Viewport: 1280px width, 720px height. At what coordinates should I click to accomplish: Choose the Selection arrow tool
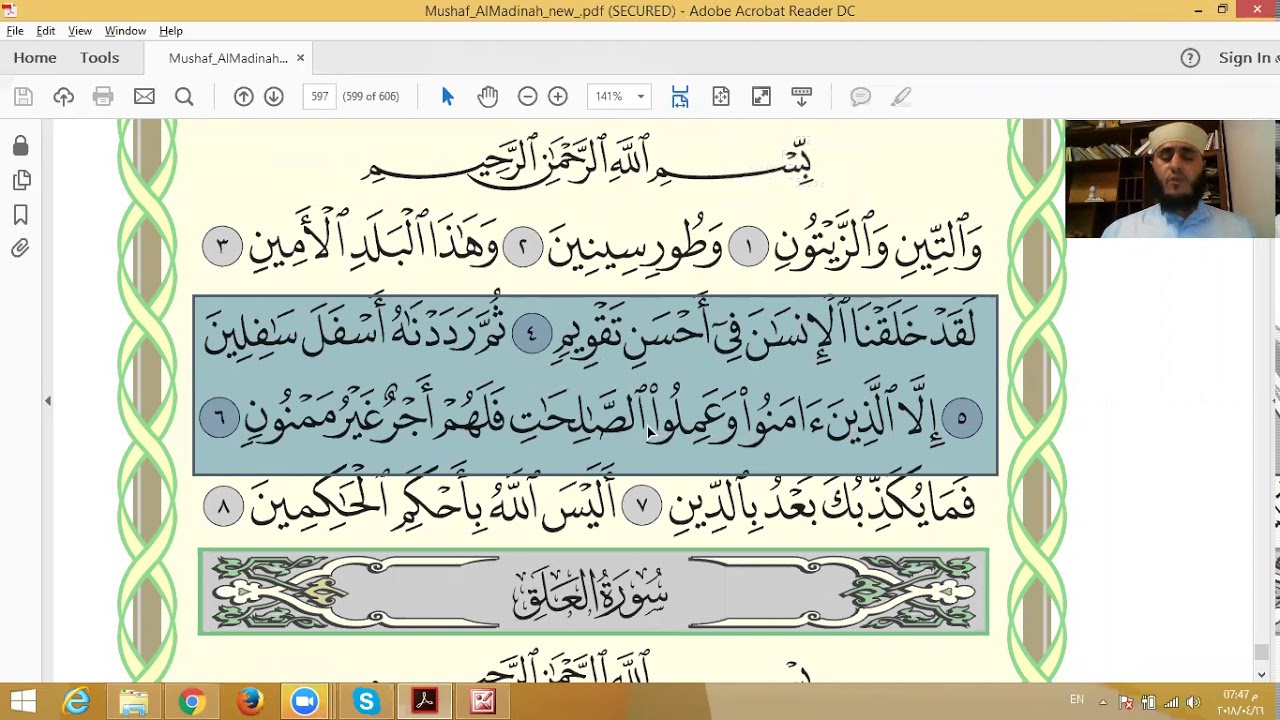click(x=447, y=96)
